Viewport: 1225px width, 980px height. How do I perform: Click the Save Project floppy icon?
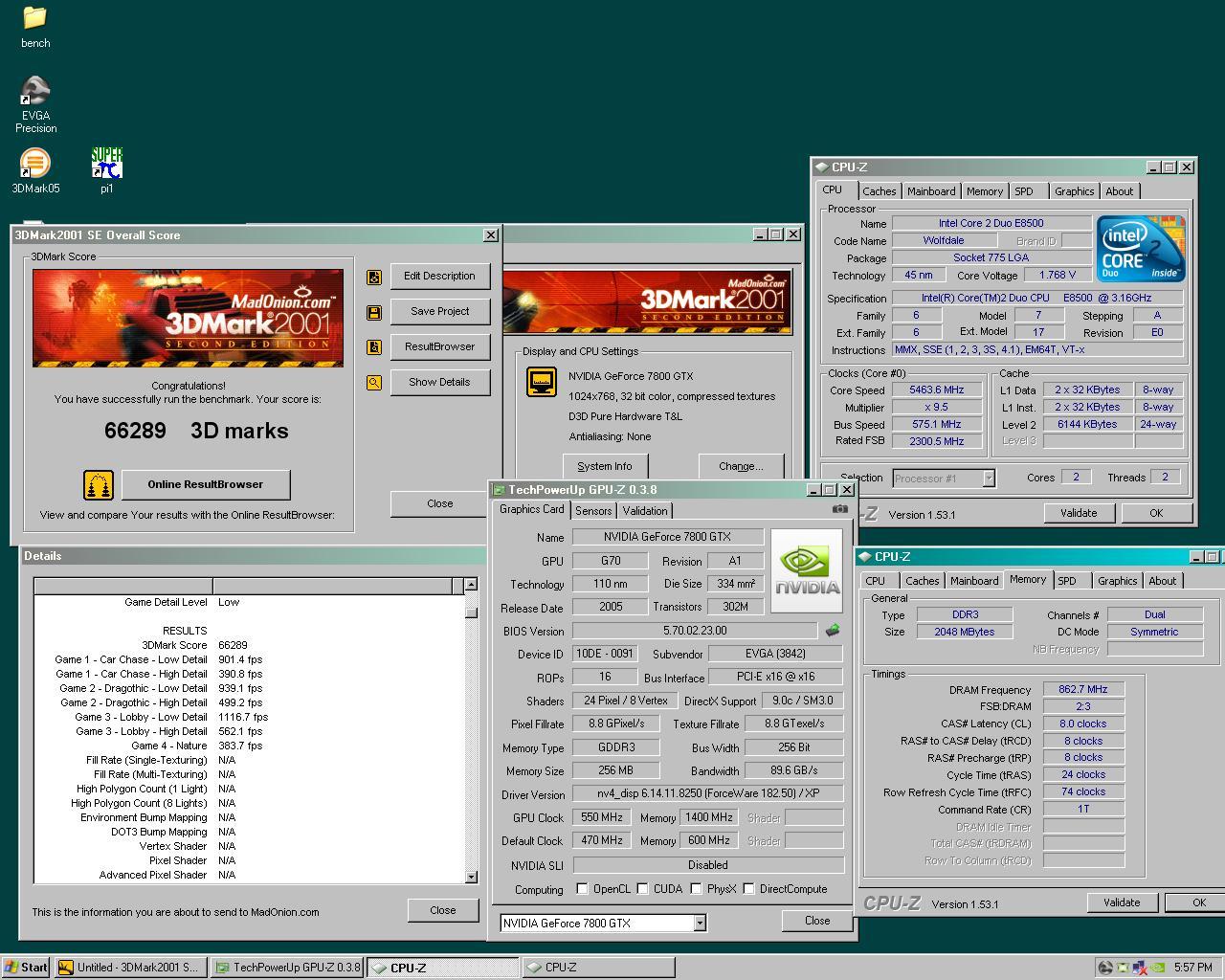374,312
